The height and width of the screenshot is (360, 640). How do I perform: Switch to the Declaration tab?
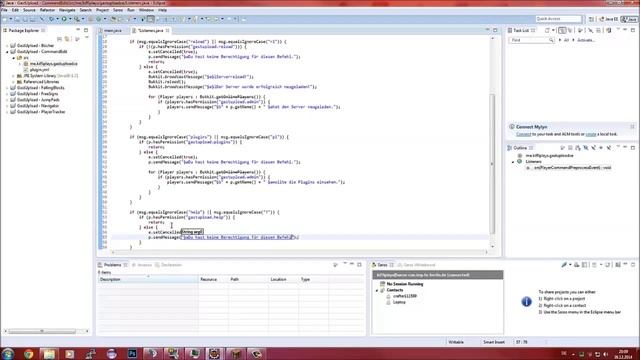tap(168, 265)
